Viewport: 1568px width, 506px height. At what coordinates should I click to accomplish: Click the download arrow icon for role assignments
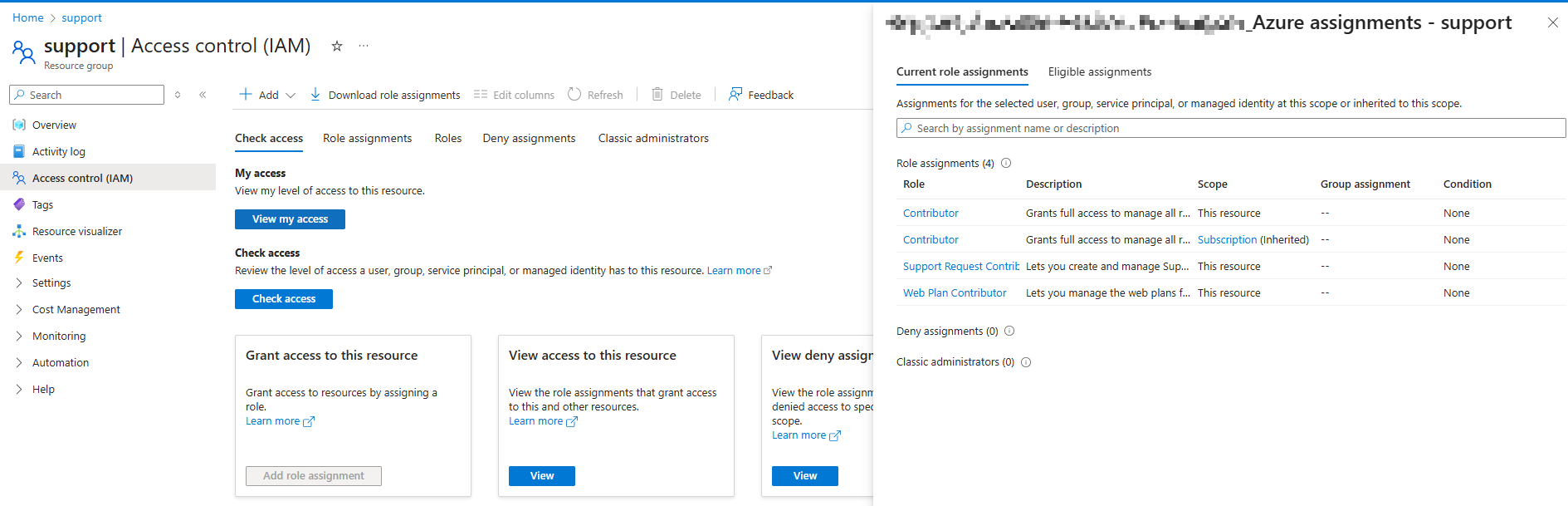[x=315, y=95]
